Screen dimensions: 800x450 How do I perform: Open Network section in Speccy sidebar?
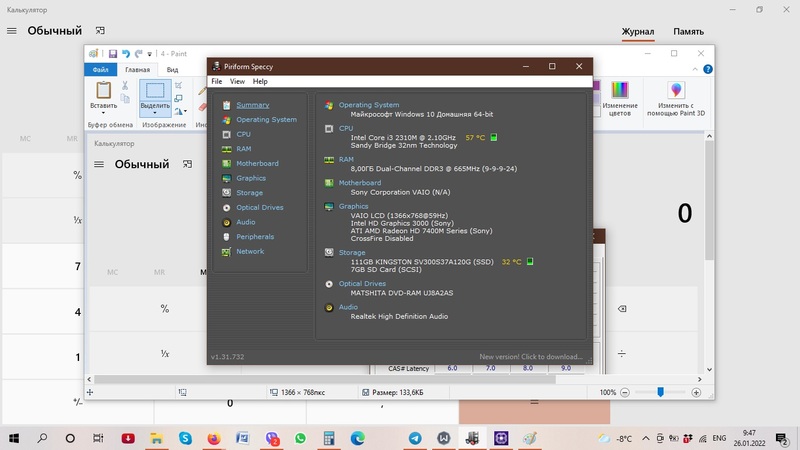coord(250,252)
